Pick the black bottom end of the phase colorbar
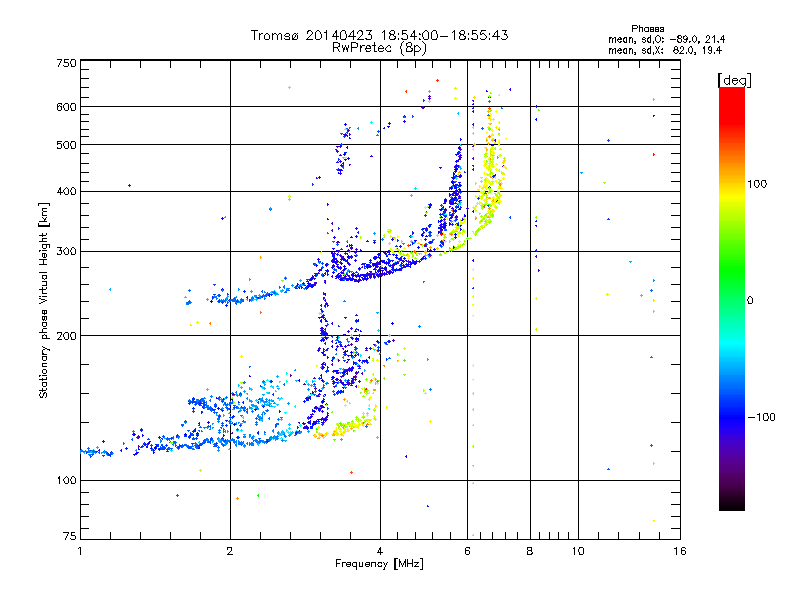 732,503
